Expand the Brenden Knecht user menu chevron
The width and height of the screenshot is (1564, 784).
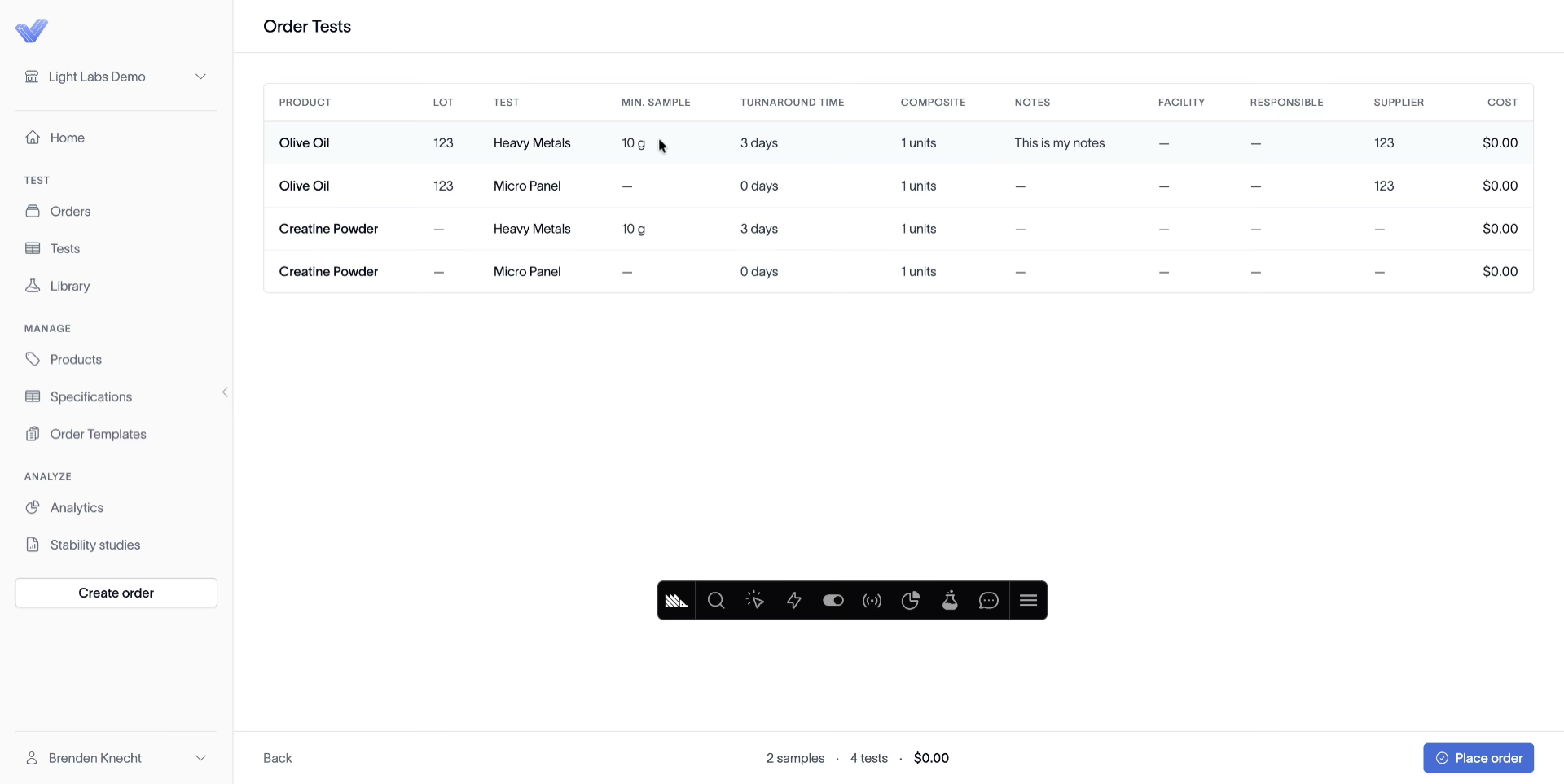[x=200, y=758]
